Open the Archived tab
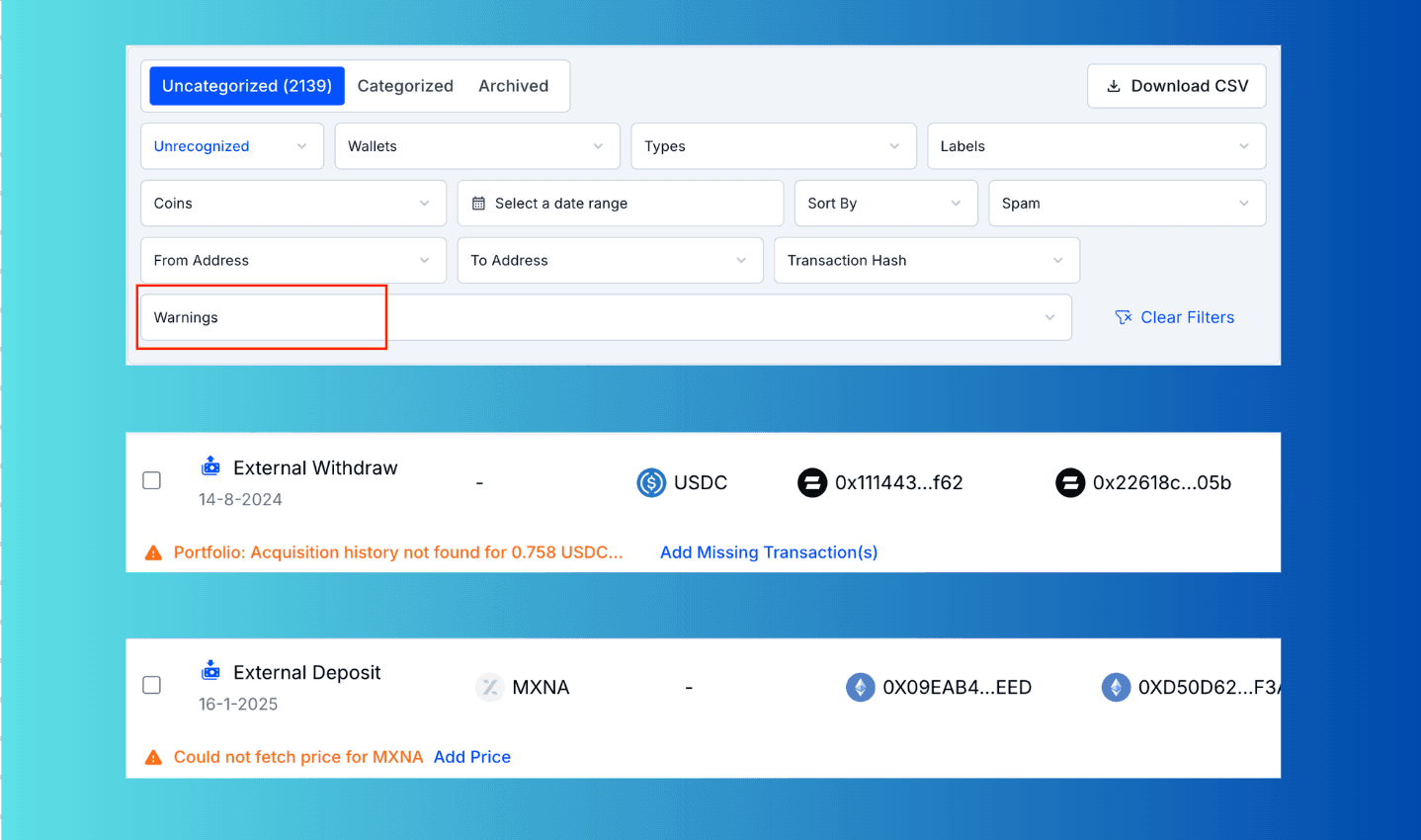This screenshot has width=1421, height=840. (x=513, y=86)
